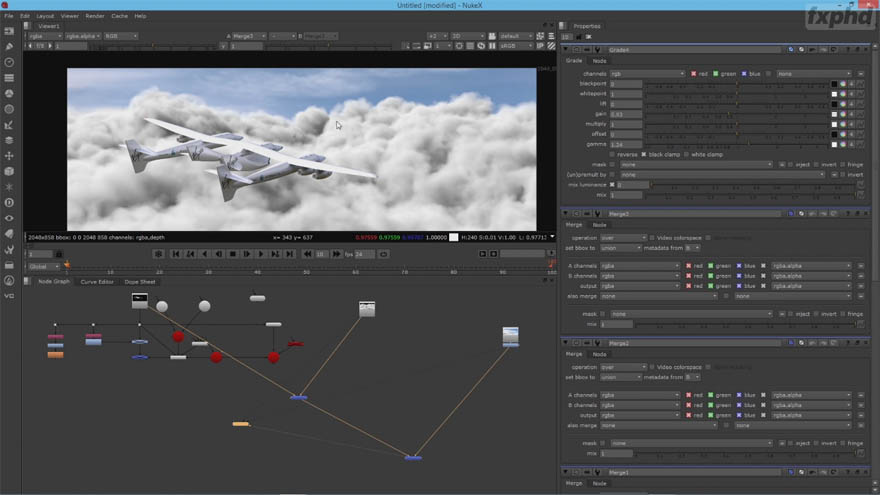
Task: Open the Merge2 A channels dropdown
Action: 639,395
